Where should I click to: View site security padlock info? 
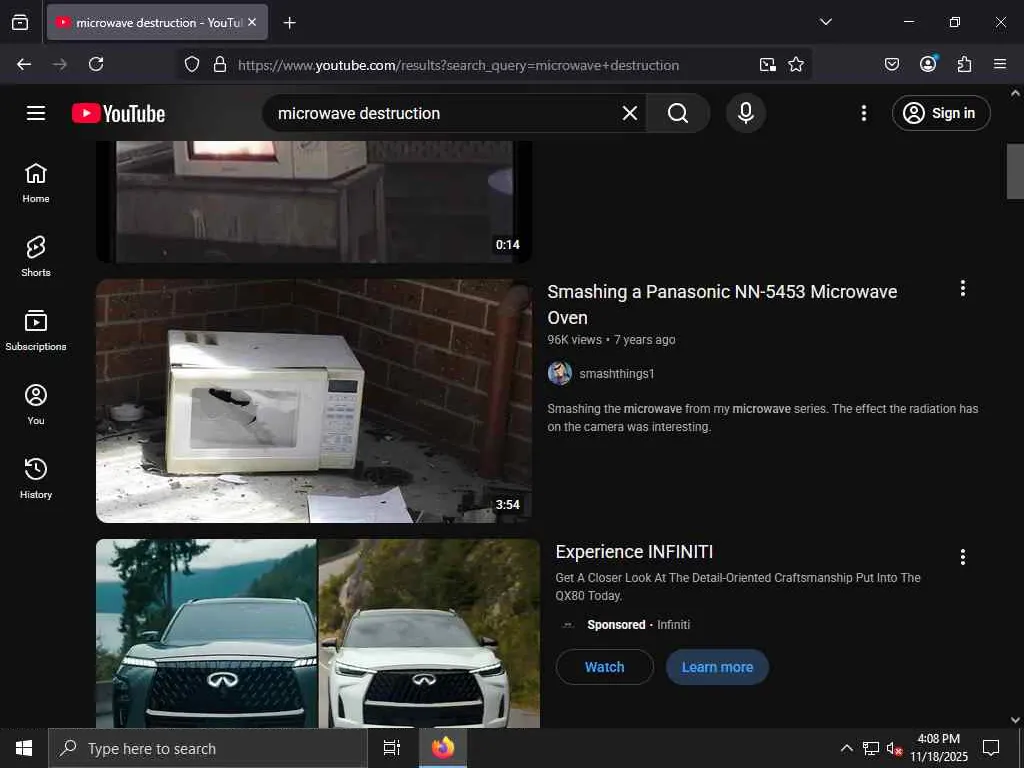(x=220, y=65)
